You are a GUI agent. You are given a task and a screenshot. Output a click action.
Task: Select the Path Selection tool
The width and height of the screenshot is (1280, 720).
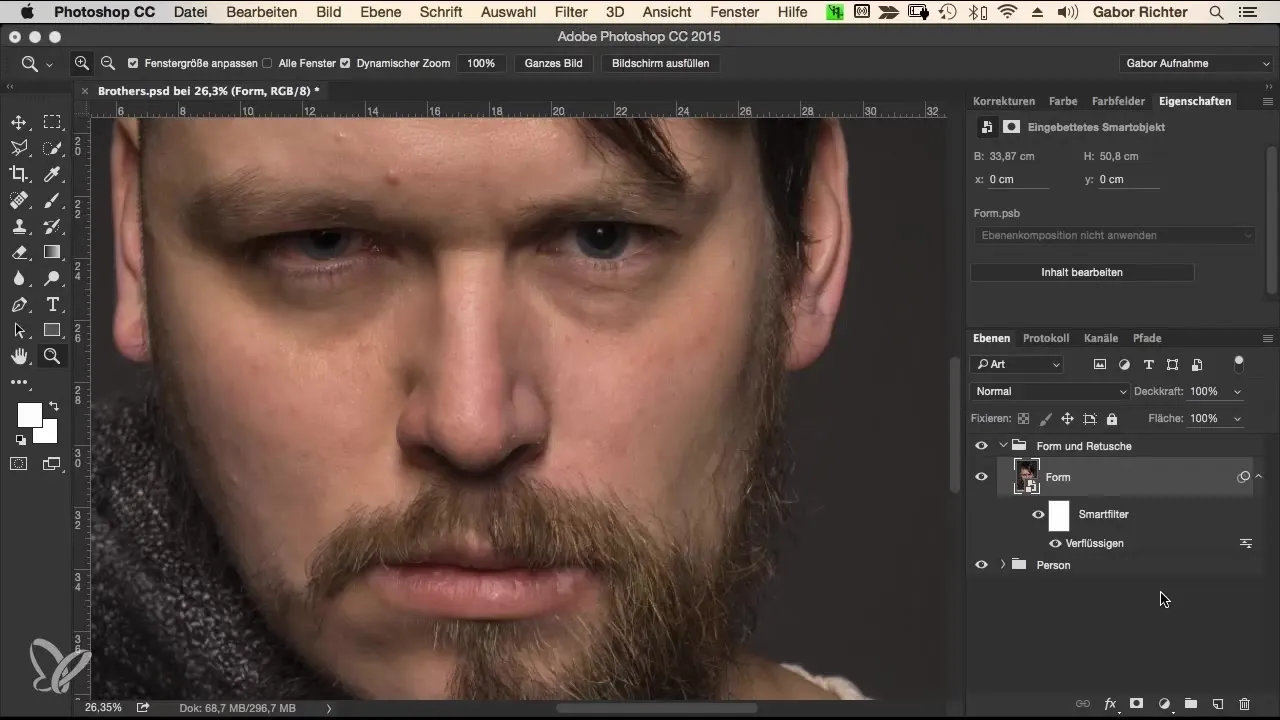click(19, 330)
